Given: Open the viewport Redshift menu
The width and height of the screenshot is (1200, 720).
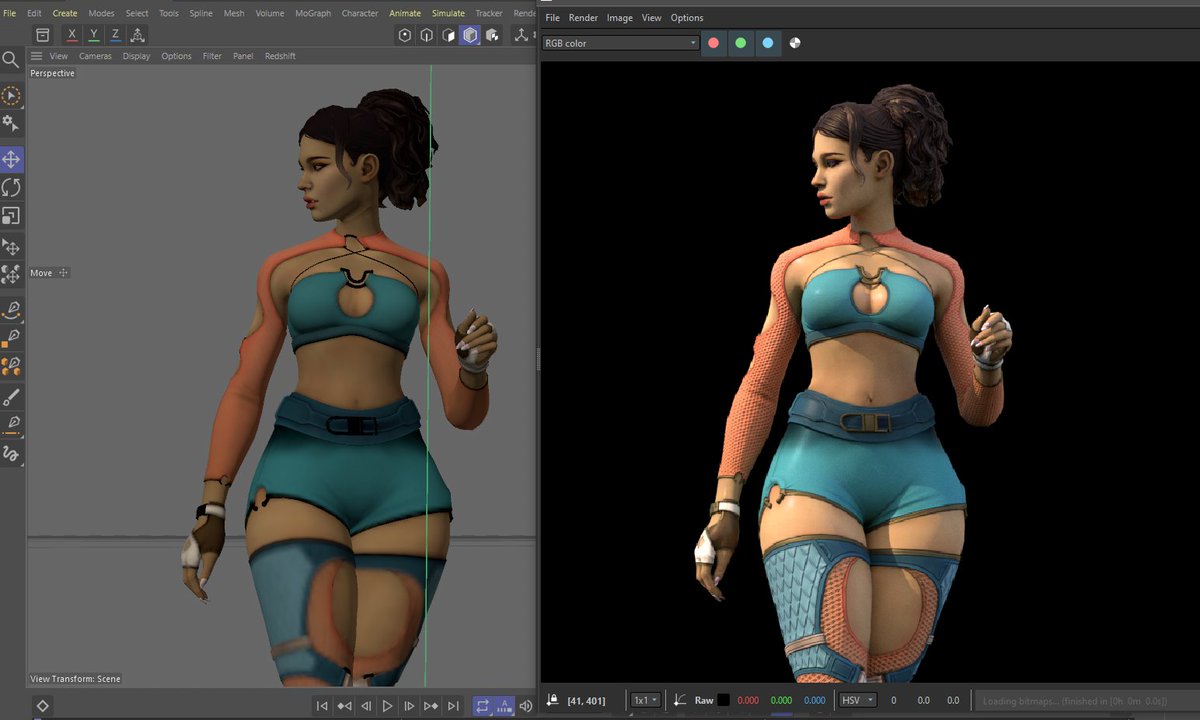Looking at the screenshot, I should (280, 56).
